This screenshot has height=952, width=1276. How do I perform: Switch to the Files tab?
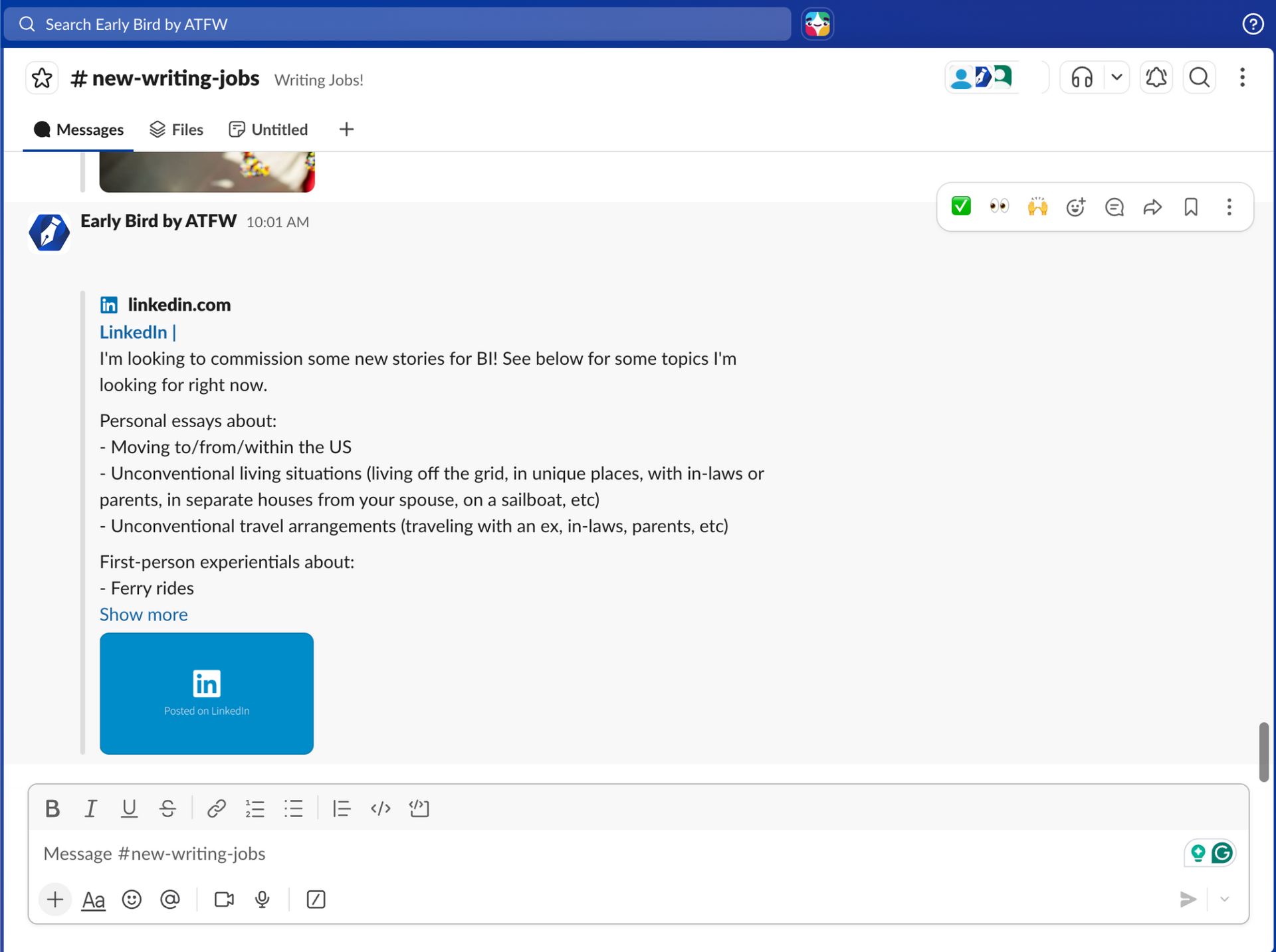pos(176,130)
